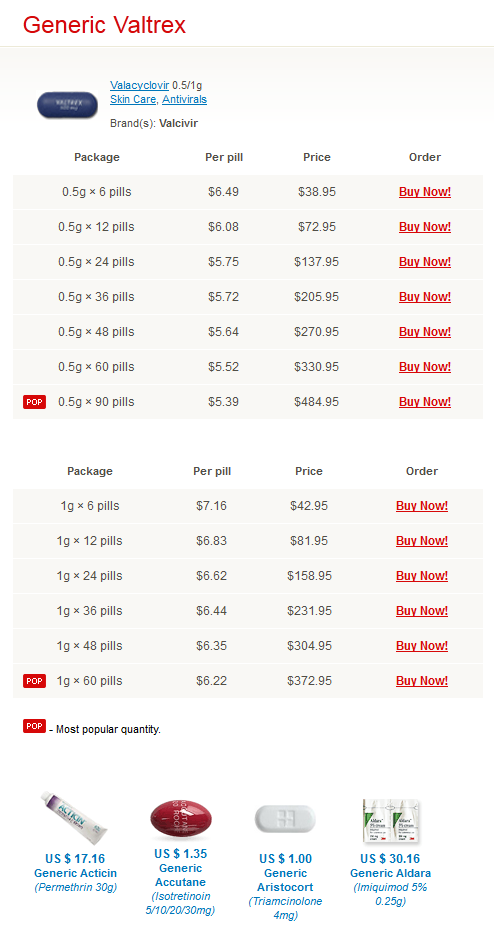This screenshot has height=938, width=494.
Task: Open the Valacyclovir link
Action: point(139,86)
